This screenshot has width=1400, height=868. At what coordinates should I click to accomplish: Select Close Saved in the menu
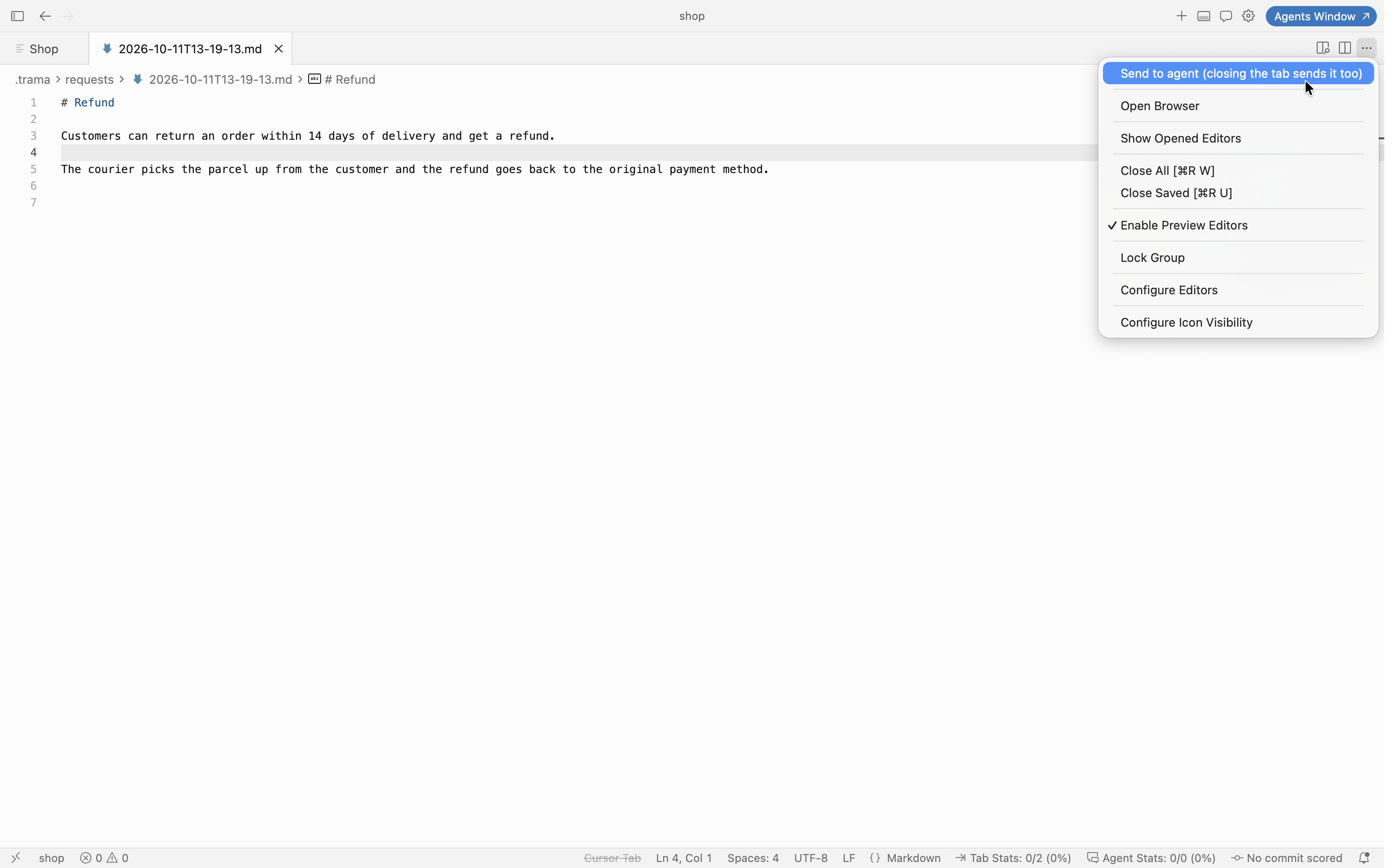pyautogui.click(x=1238, y=193)
